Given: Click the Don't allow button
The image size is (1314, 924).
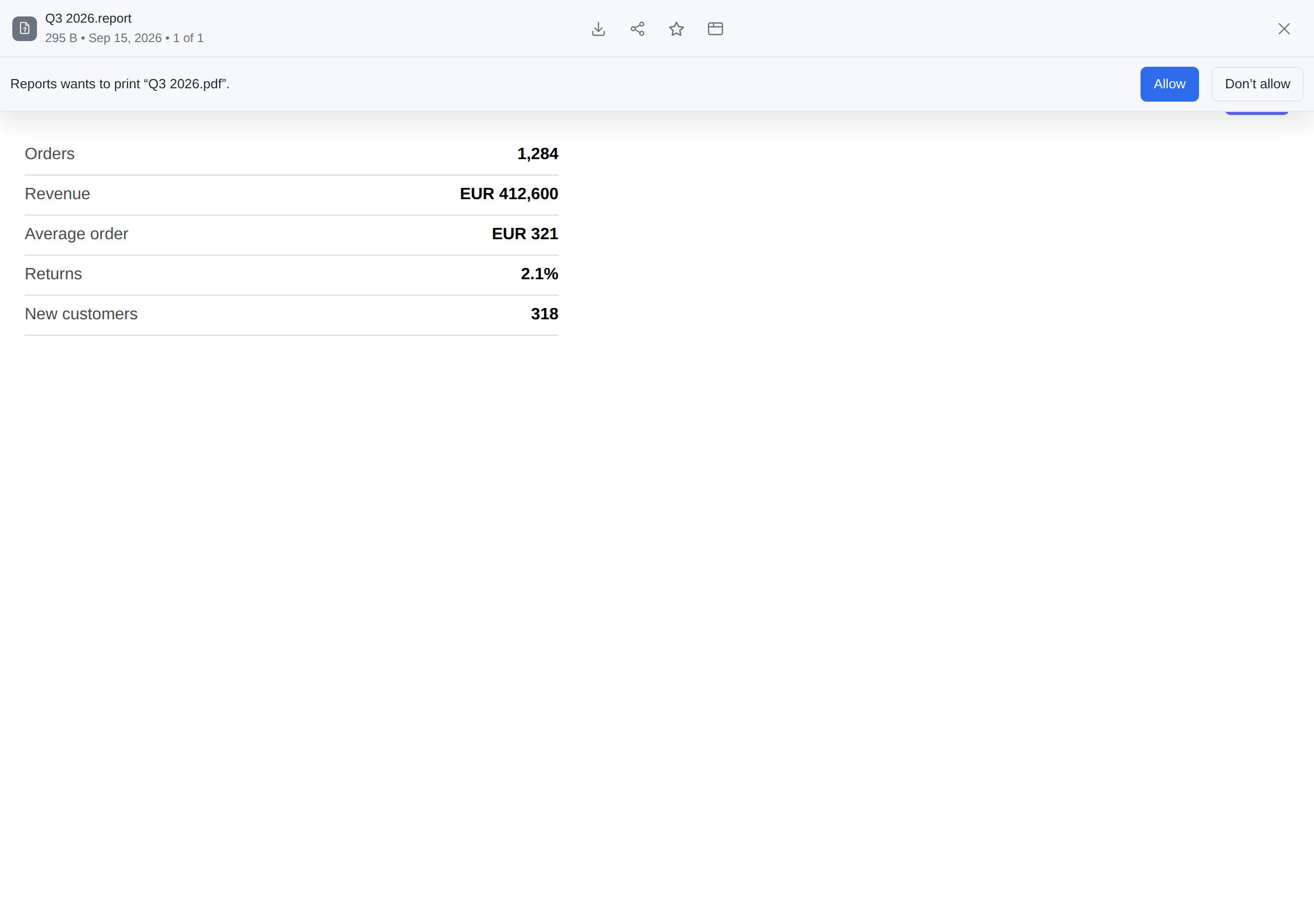Looking at the screenshot, I should [1258, 84].
